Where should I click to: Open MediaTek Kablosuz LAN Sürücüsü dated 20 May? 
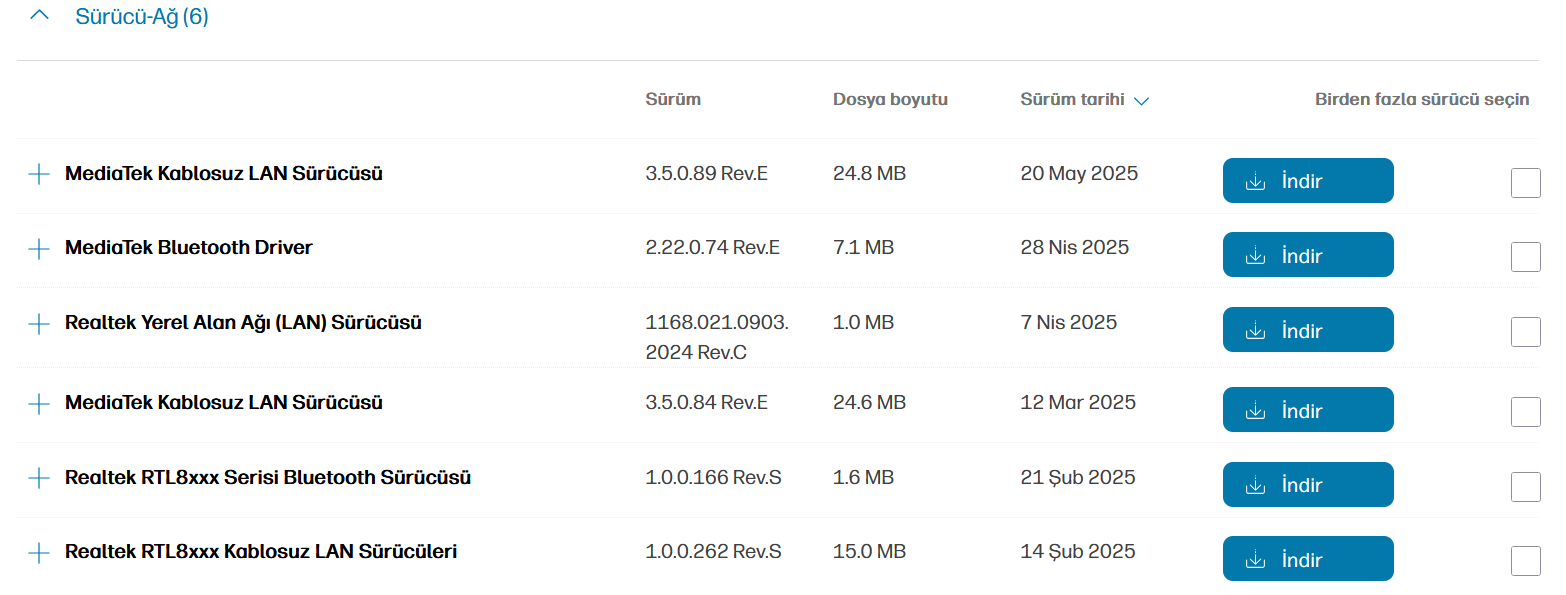[x=224, y=174]
